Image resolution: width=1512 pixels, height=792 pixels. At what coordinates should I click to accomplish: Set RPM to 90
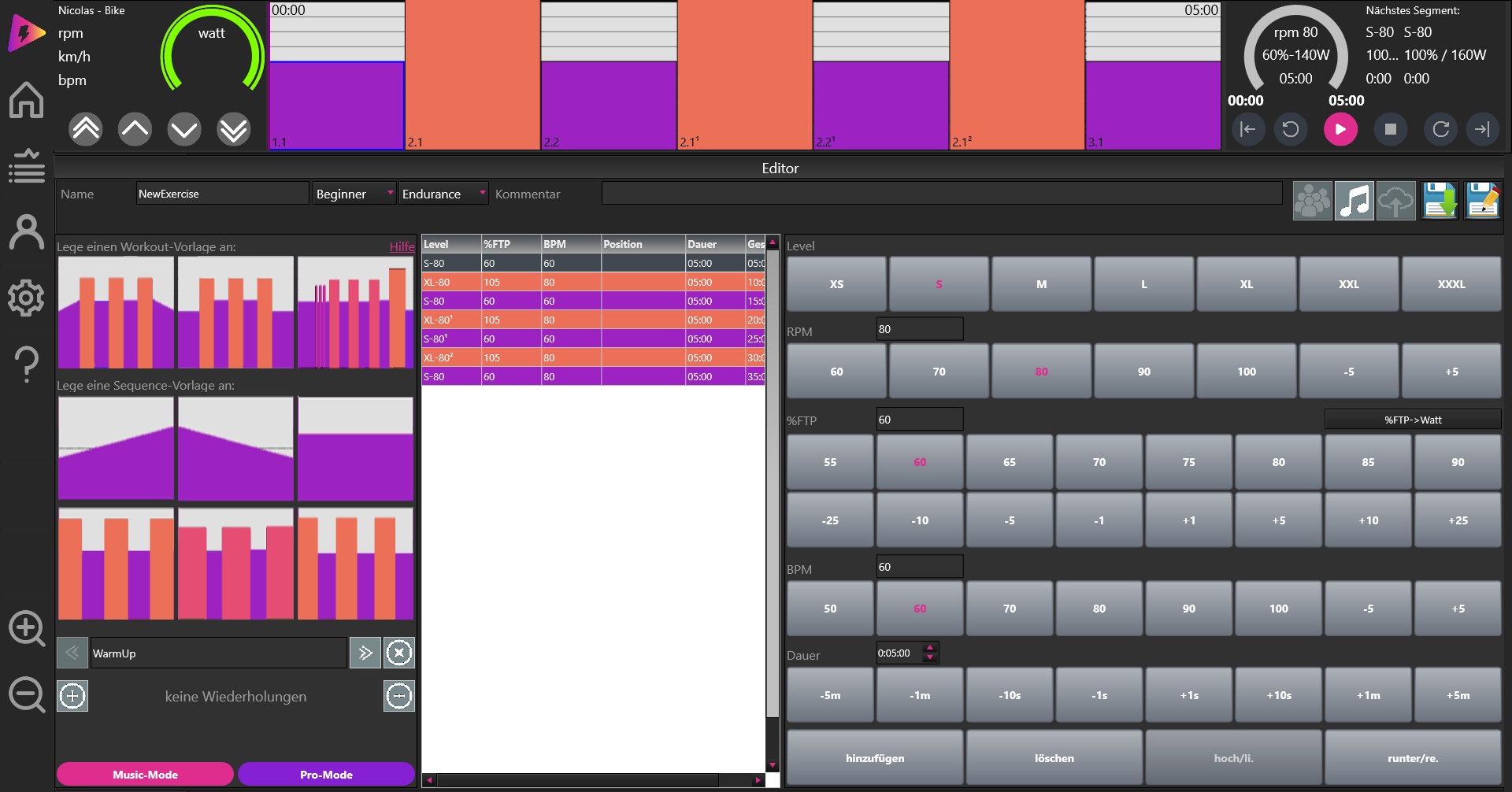coord(1144,372)
